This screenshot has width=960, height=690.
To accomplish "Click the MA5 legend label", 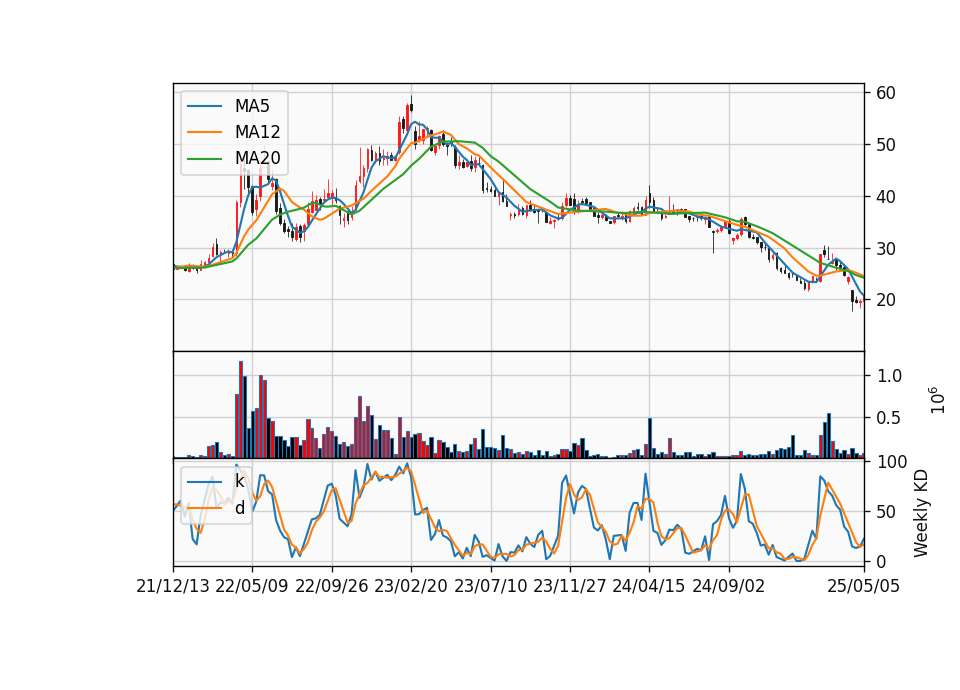I will click(x=252, y=106).
